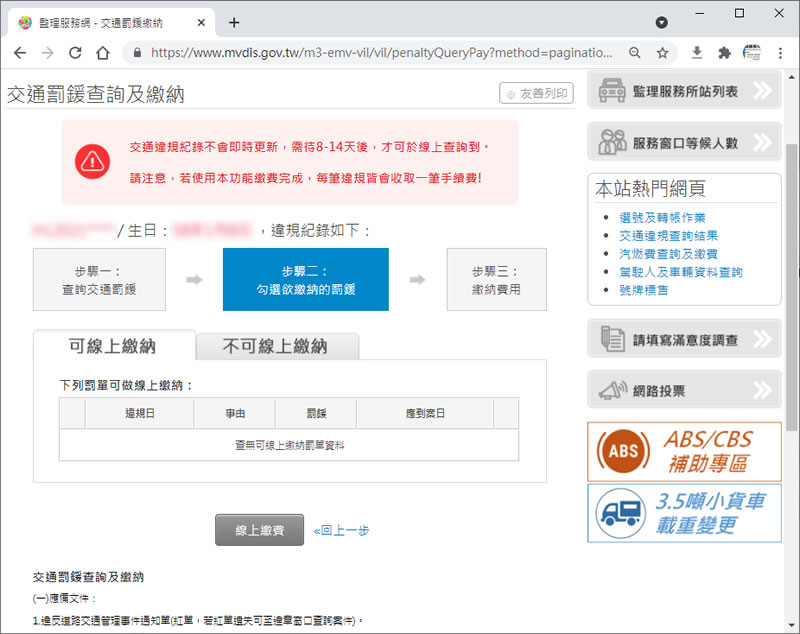Select the 可線上繳納 tab

click(113, 346)
